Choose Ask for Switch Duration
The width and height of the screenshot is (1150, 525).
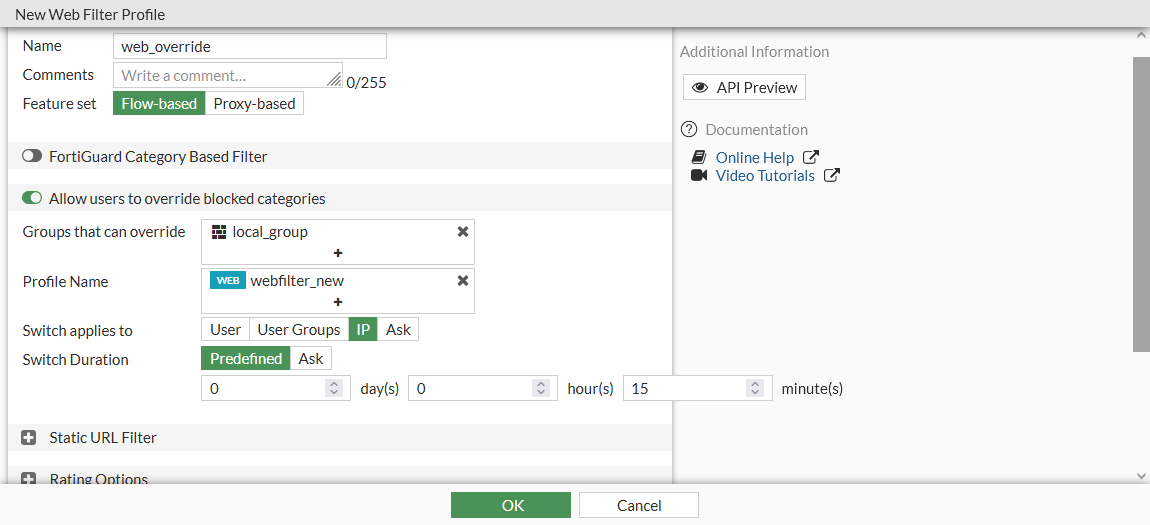tap(311, 359)
